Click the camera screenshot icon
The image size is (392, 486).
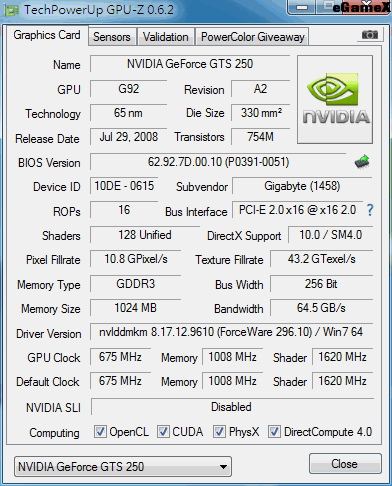point(370,34)
